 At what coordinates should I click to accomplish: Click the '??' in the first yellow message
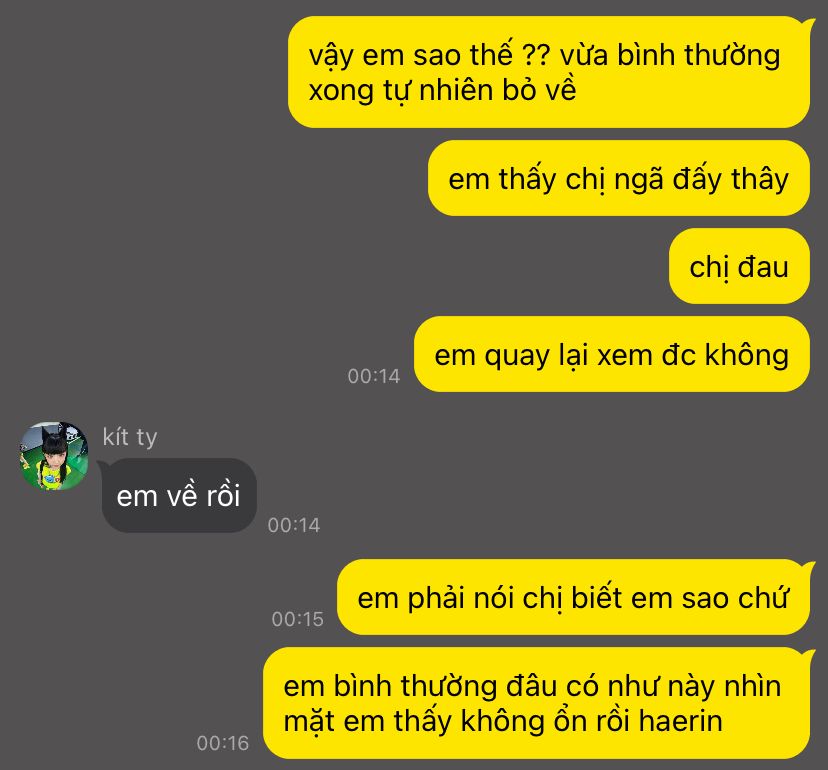click(535, 55)
